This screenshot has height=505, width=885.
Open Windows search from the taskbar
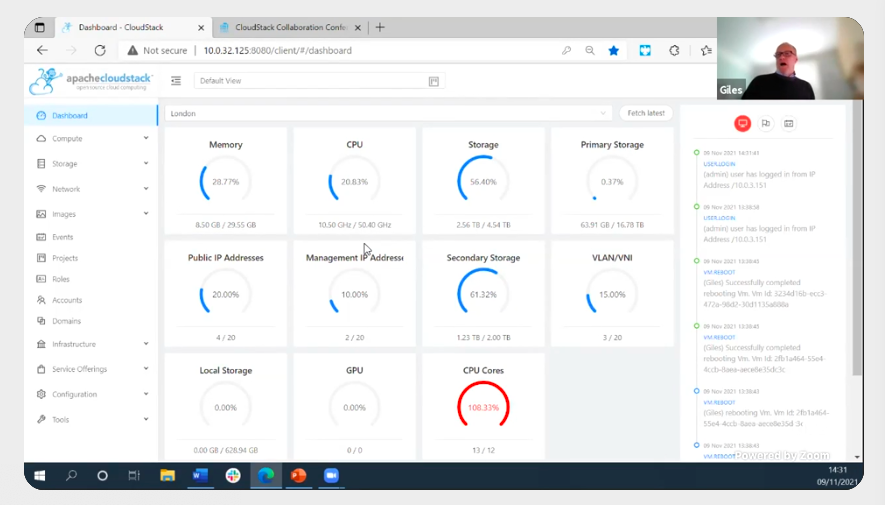click(71, 476)
